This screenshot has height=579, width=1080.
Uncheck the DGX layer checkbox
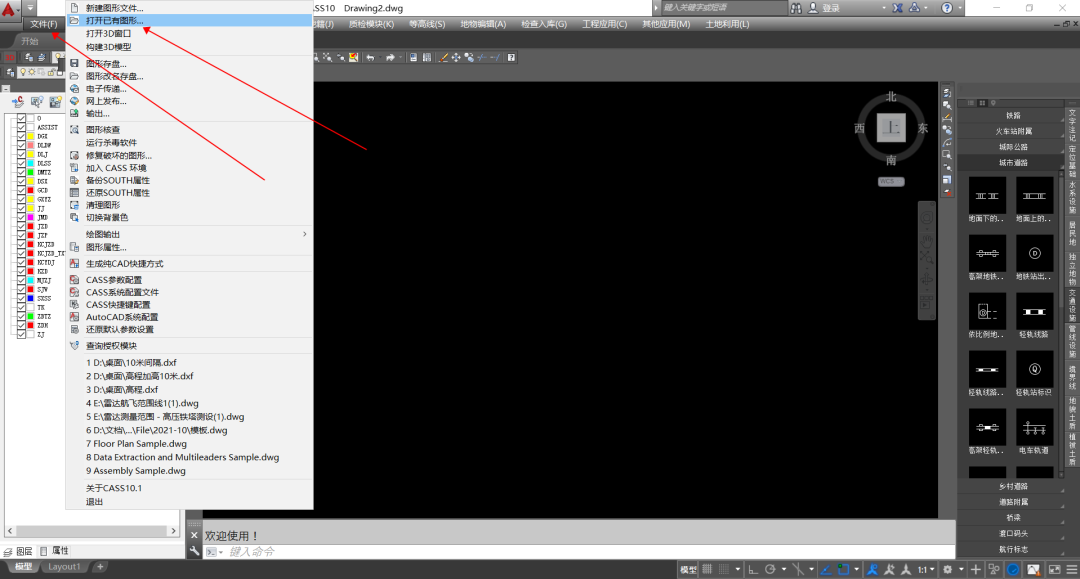click(21, 136)
